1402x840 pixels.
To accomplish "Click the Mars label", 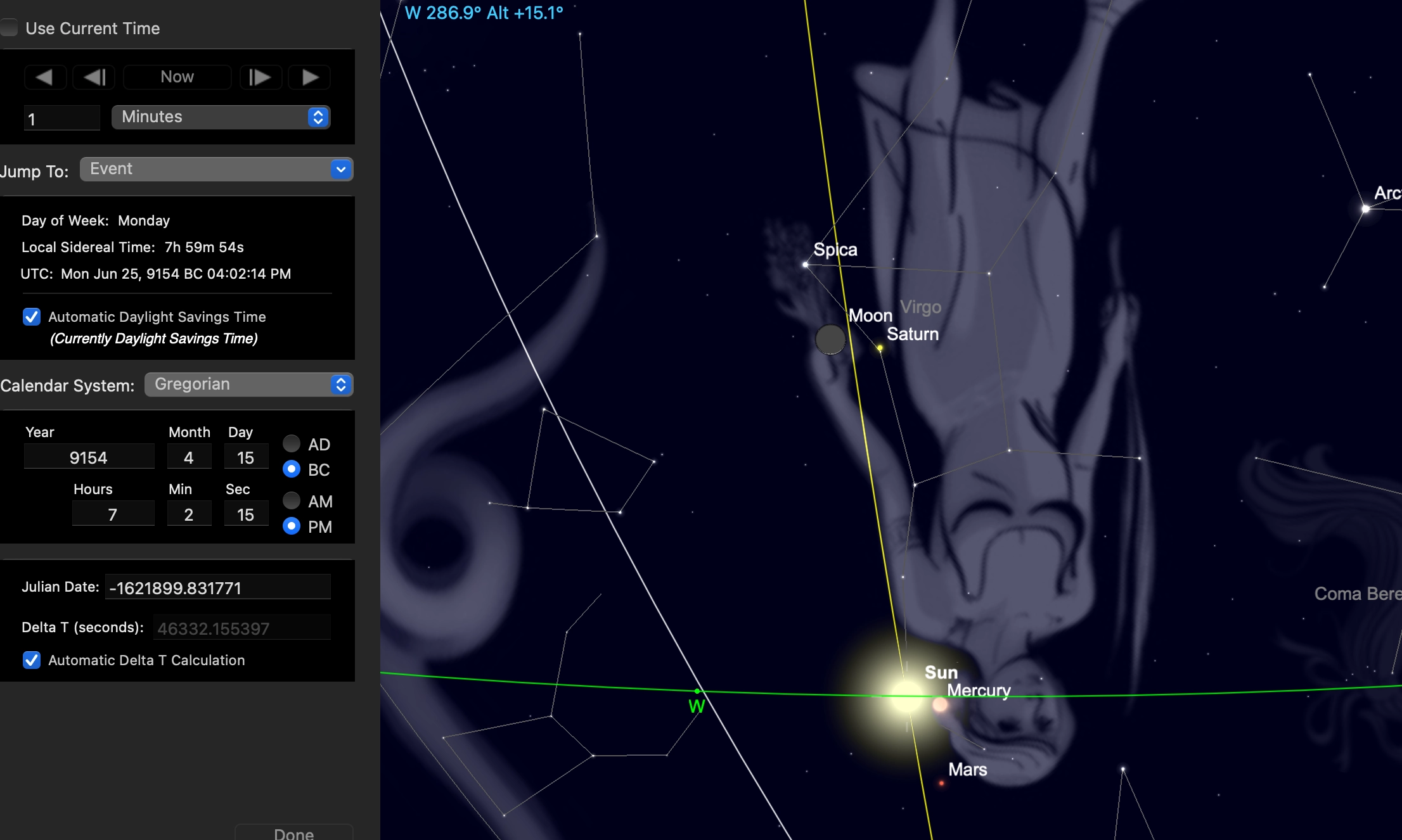I will [968, 769].
